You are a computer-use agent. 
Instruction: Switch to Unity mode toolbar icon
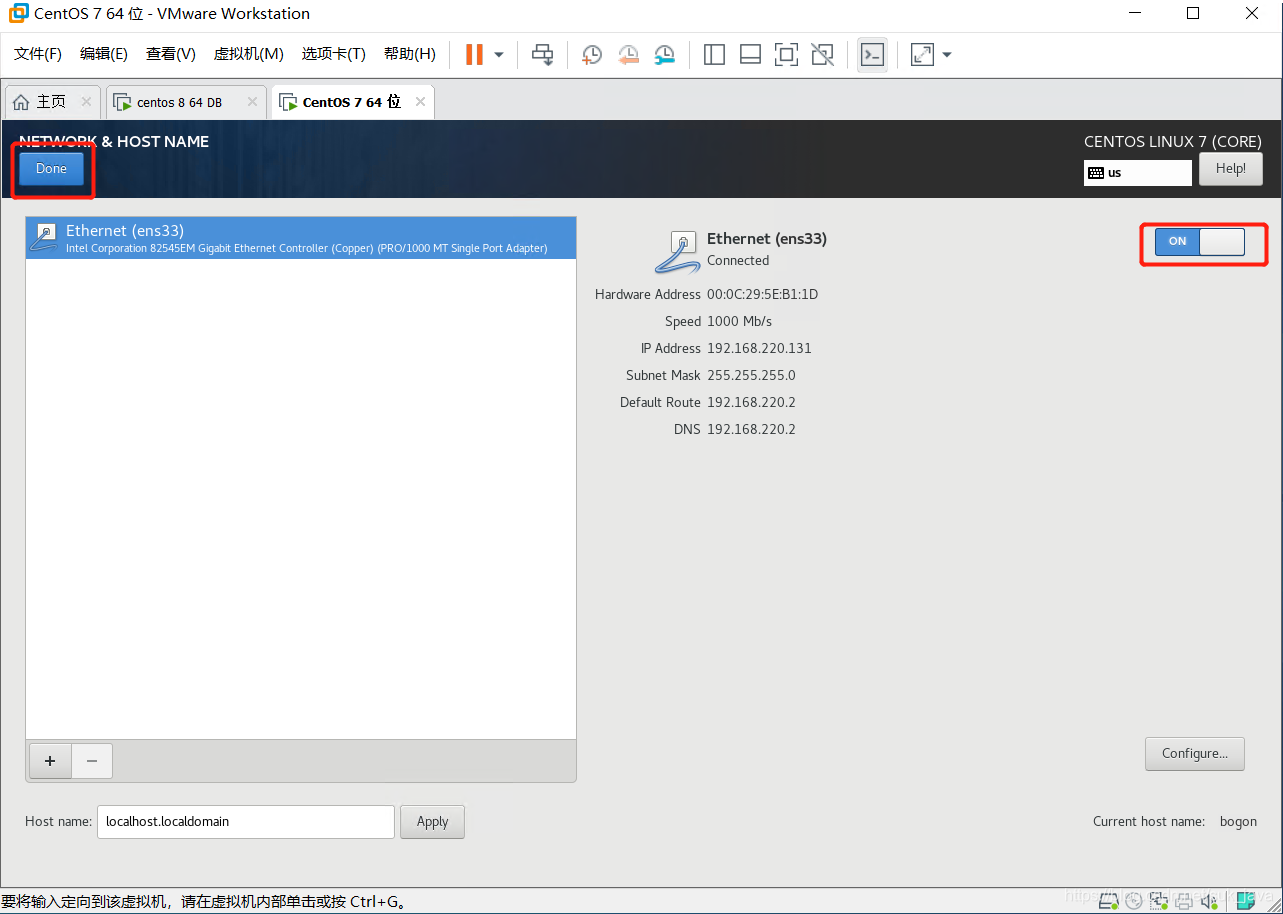coord(822,54)
